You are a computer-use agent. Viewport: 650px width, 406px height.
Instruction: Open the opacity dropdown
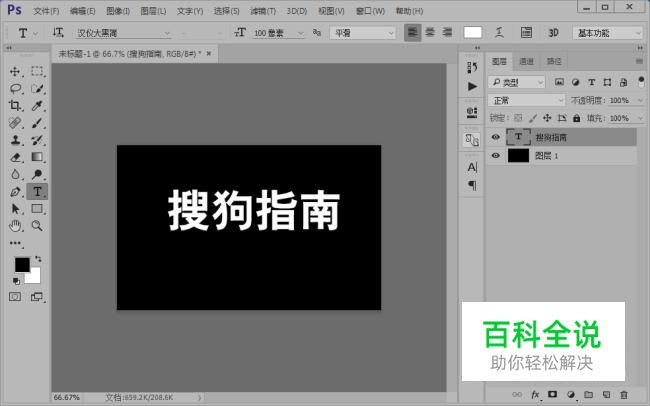click(x=640, y=100)
